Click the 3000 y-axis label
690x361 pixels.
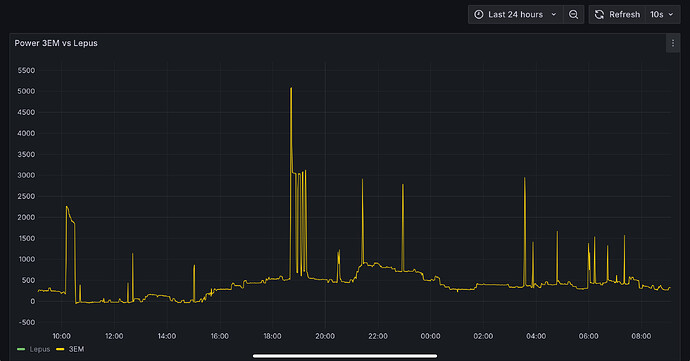(26, 175)
